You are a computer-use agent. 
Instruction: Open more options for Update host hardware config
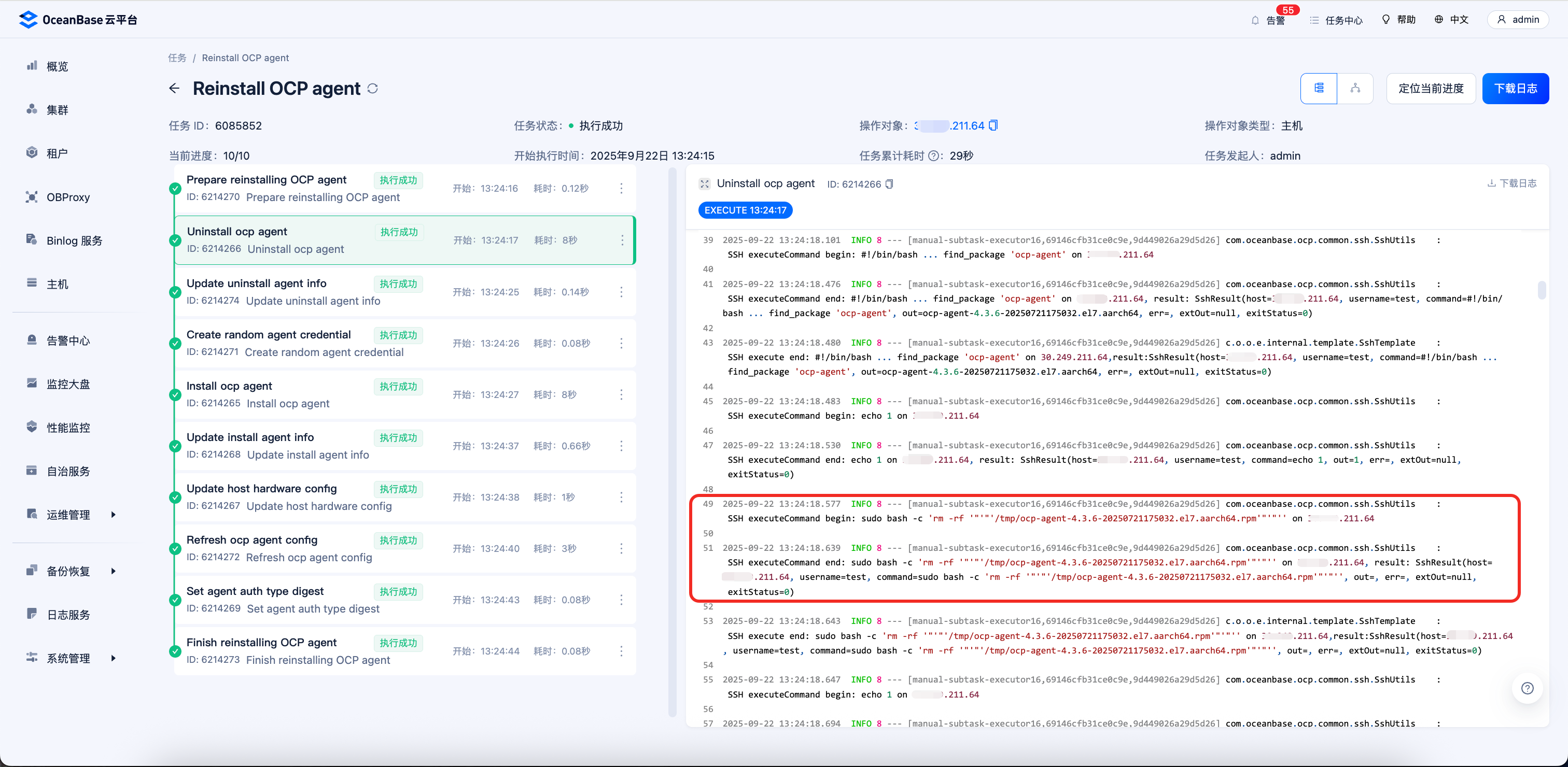tap(622, 497)
